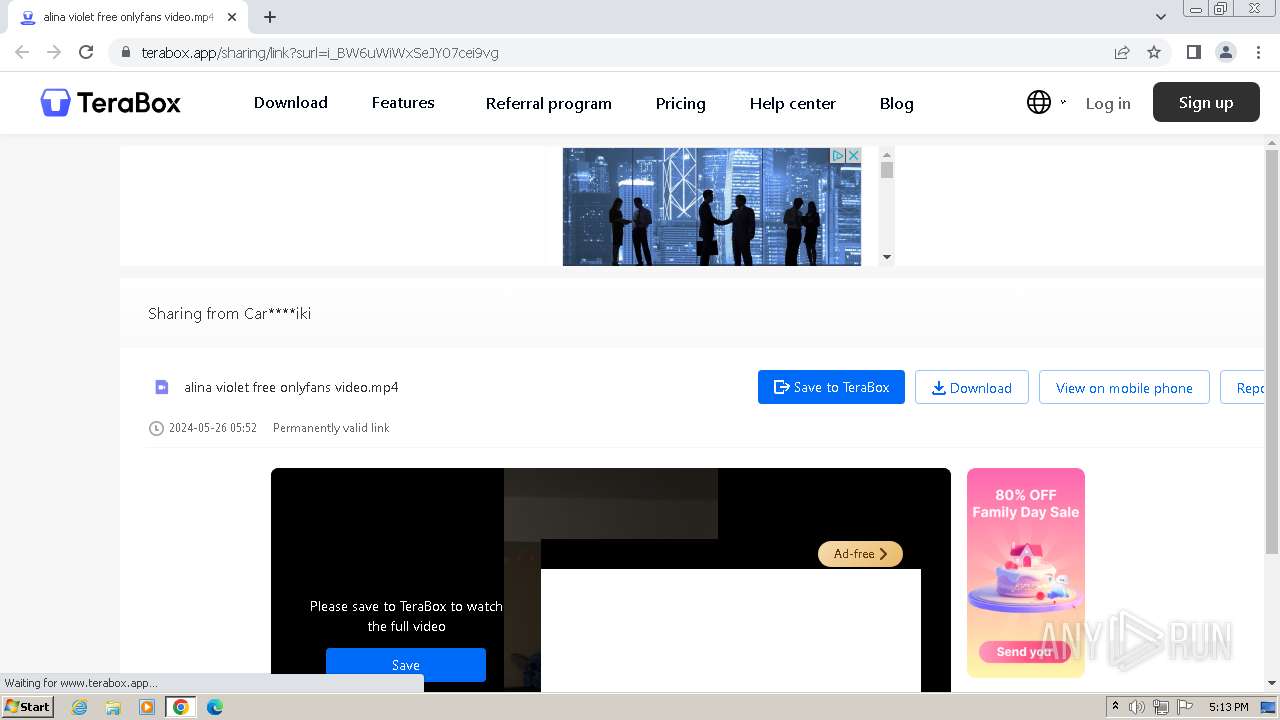Viewport: 1280px width, 720px height.
Task: Go back to previous page
Action: coord(22,52)
